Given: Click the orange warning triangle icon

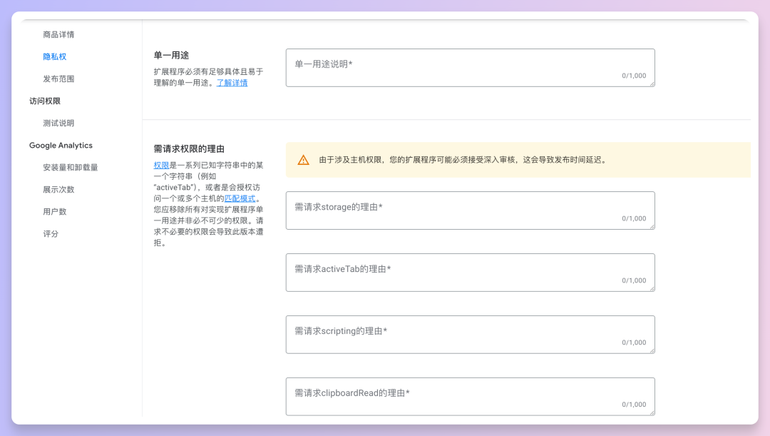Looking at the screenshot, I should 303,160.
